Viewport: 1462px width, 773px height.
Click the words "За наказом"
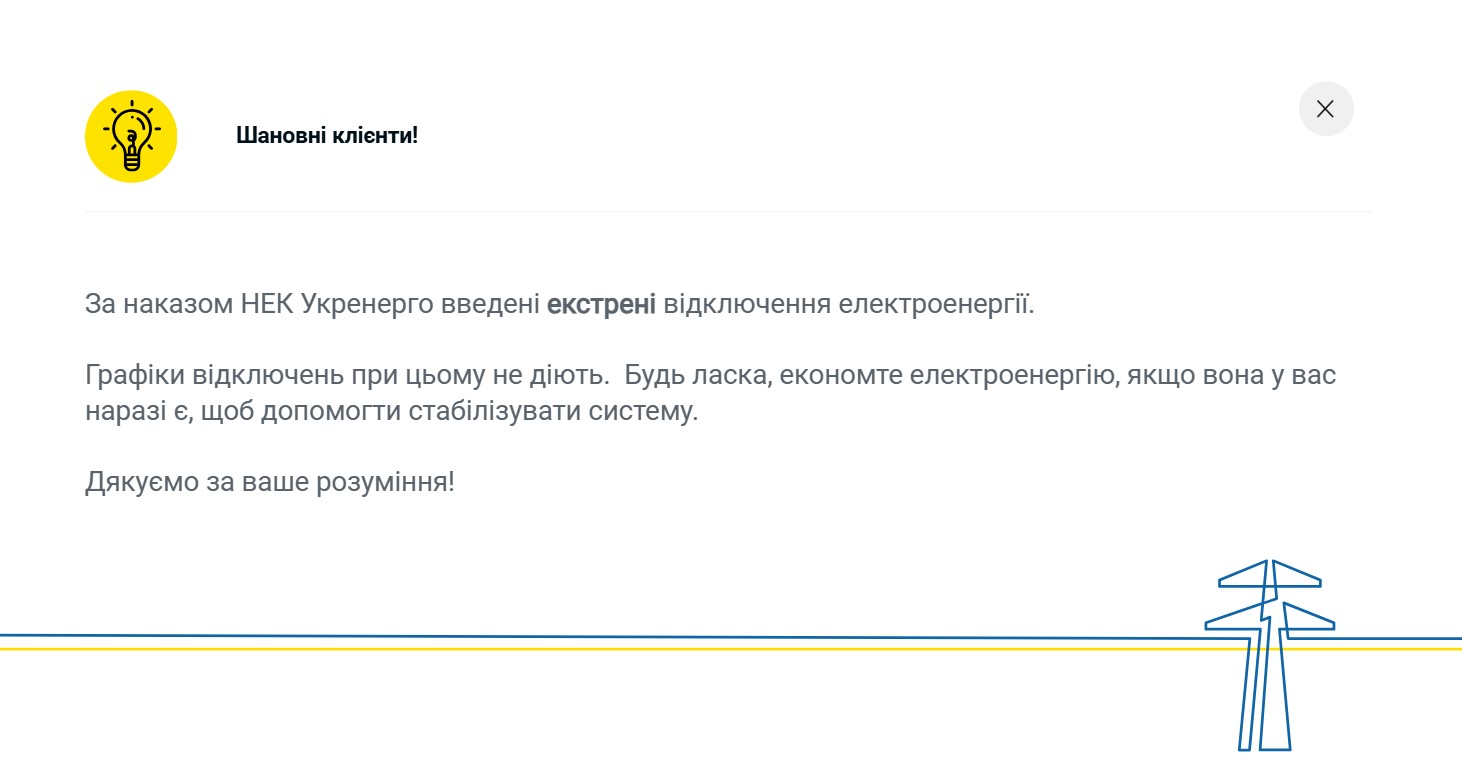[158, 303]
